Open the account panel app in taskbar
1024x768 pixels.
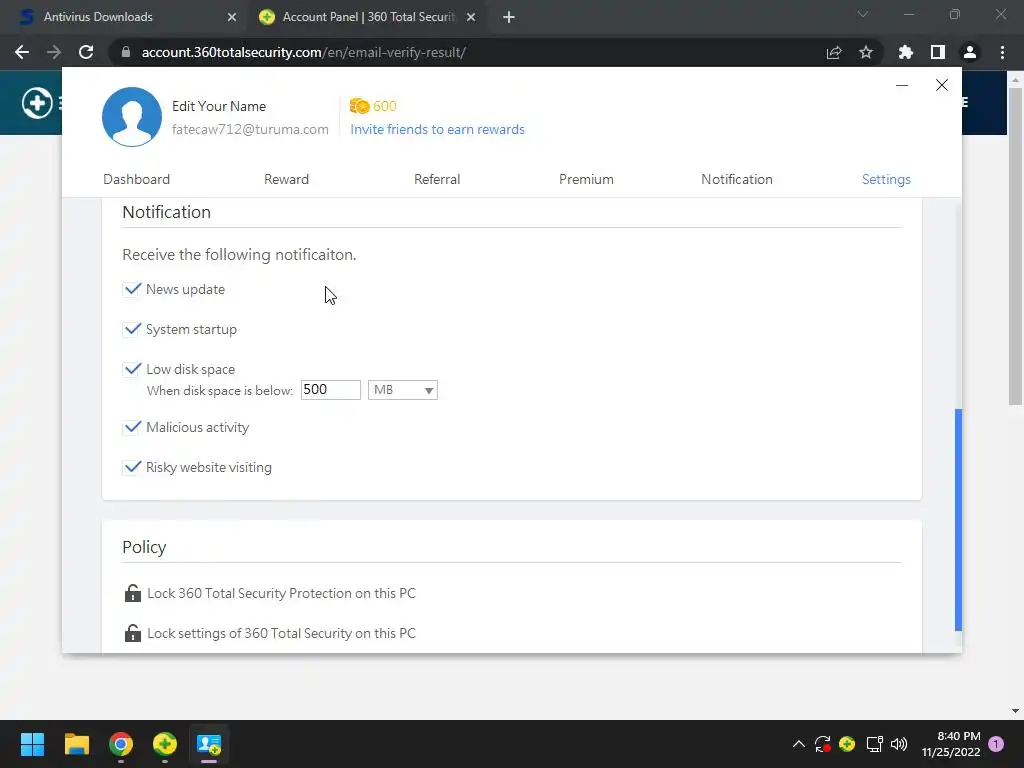209,744
